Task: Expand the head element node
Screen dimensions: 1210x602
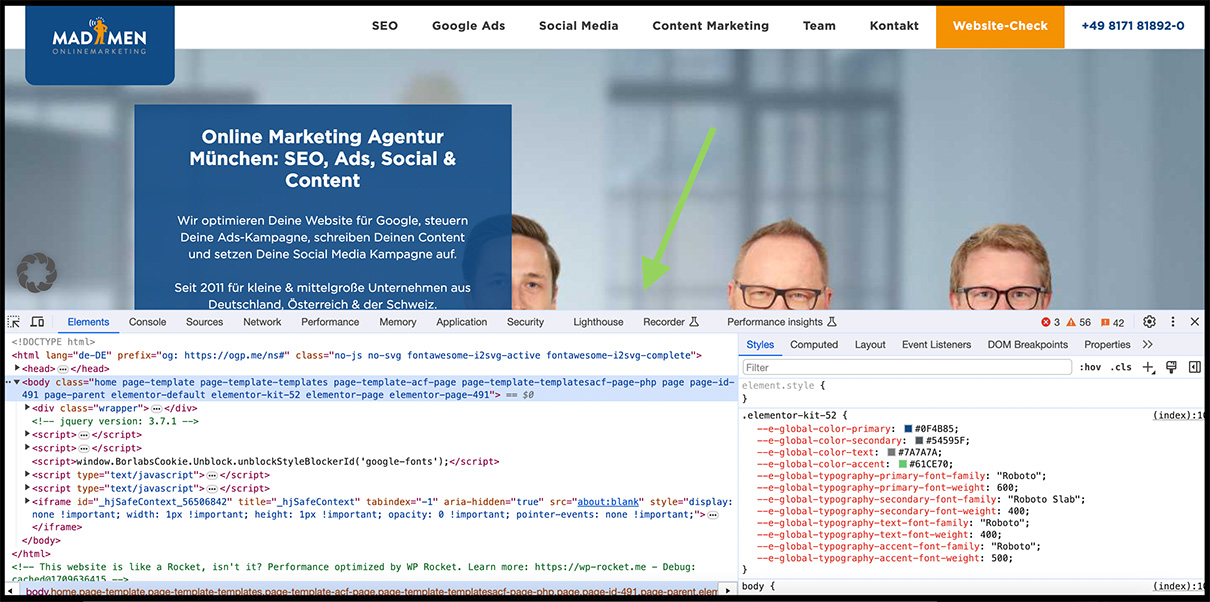Action: tap(15, 369)
